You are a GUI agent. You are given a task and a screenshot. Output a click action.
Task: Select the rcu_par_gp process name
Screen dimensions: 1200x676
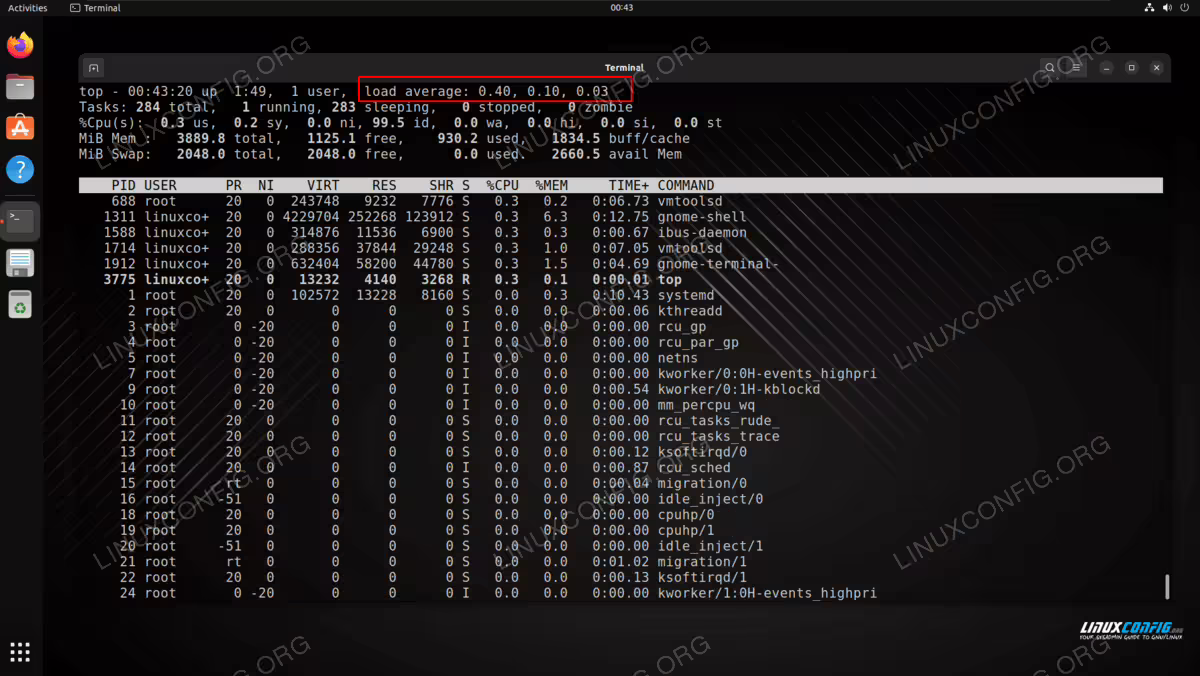(698, 343)
